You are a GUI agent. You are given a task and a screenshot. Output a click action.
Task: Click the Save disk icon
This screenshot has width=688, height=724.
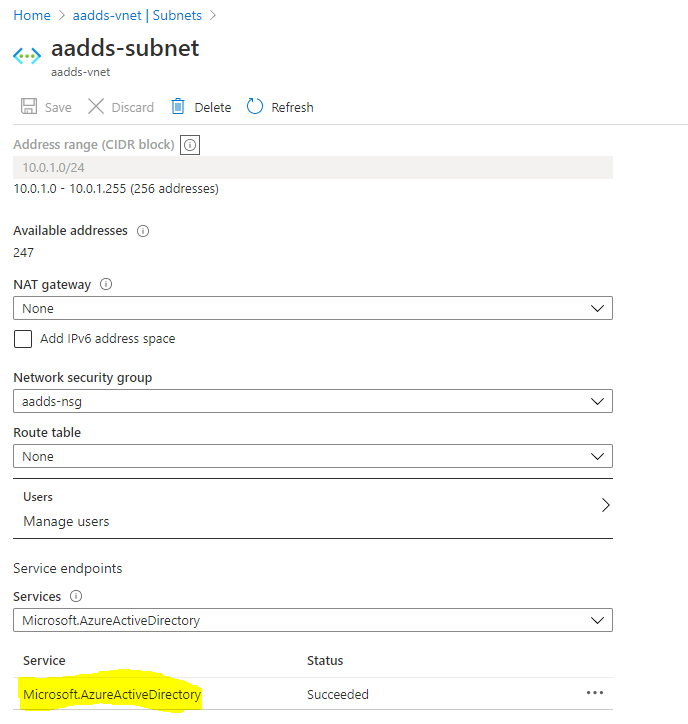[29, 106]
